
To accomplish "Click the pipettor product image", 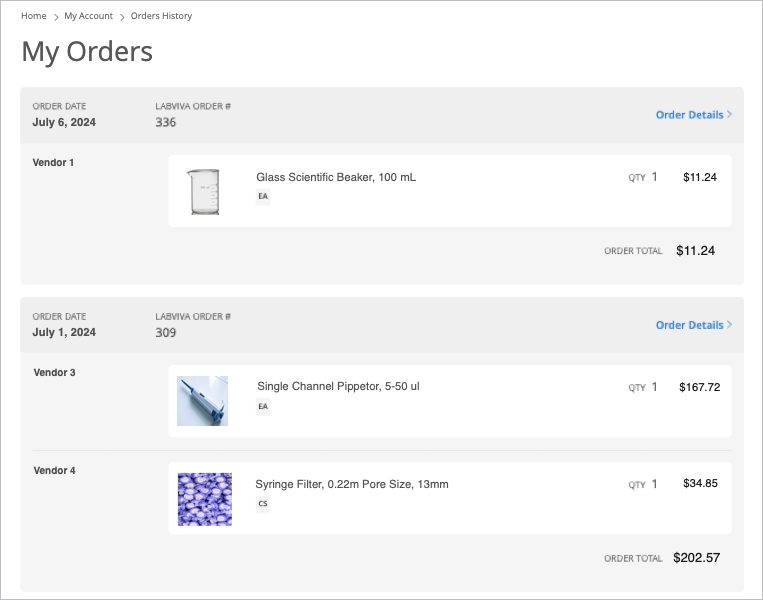I will [202, 401].
